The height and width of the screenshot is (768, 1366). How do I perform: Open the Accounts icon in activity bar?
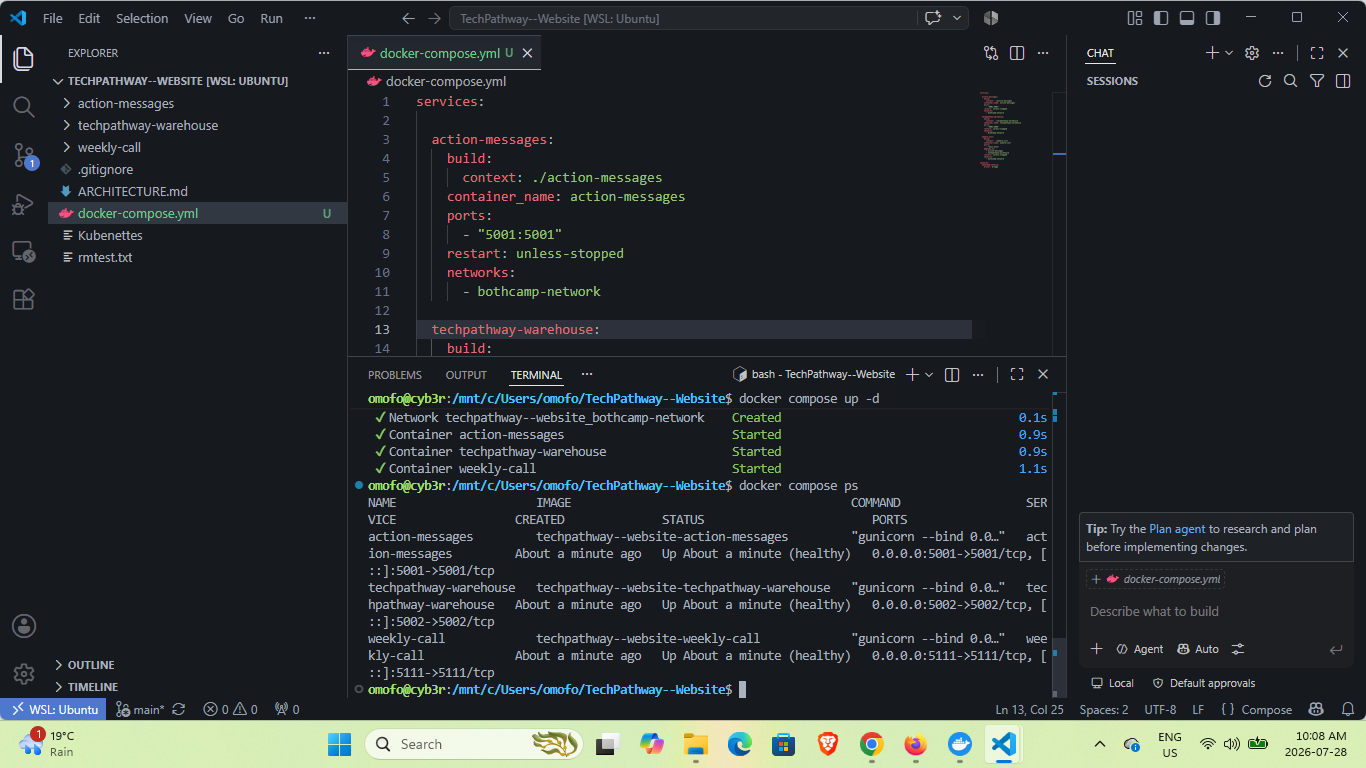click(x=24, y=626)
